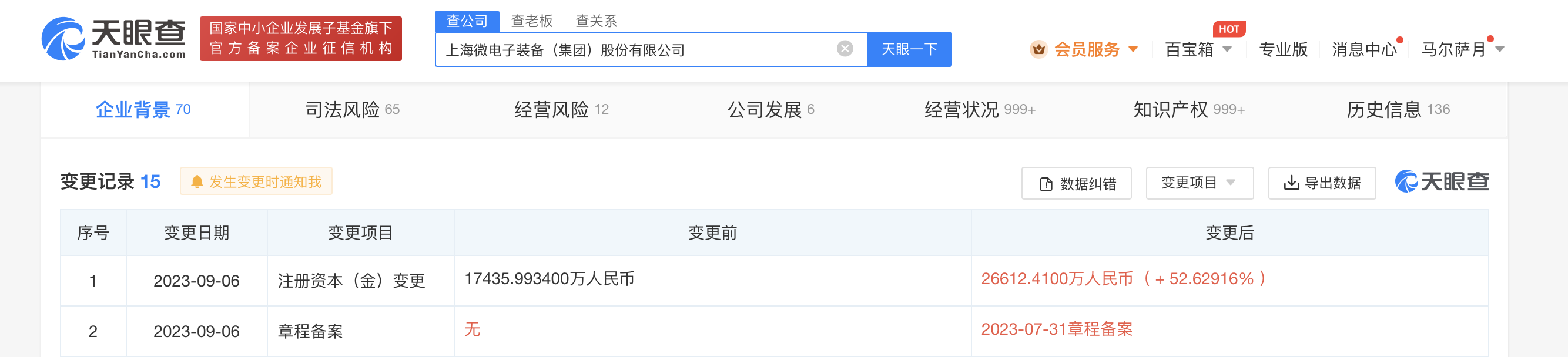Click the TianYanCha logo
1568x357 pixels.
pos(114,39)
